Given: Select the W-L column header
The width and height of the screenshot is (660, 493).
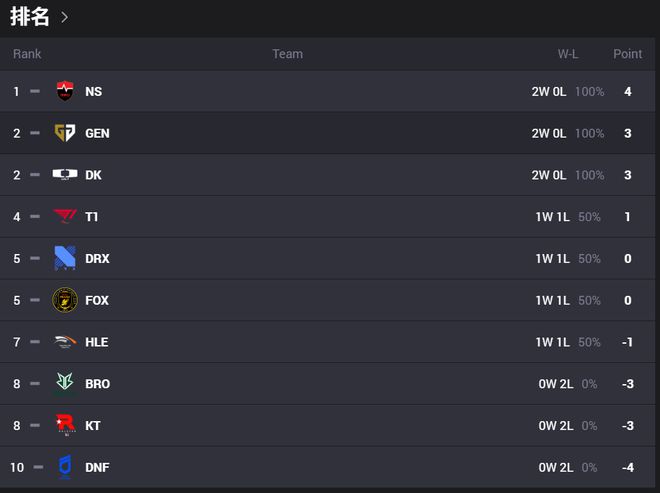Looking at the screenshot, I should pos(568,54).
